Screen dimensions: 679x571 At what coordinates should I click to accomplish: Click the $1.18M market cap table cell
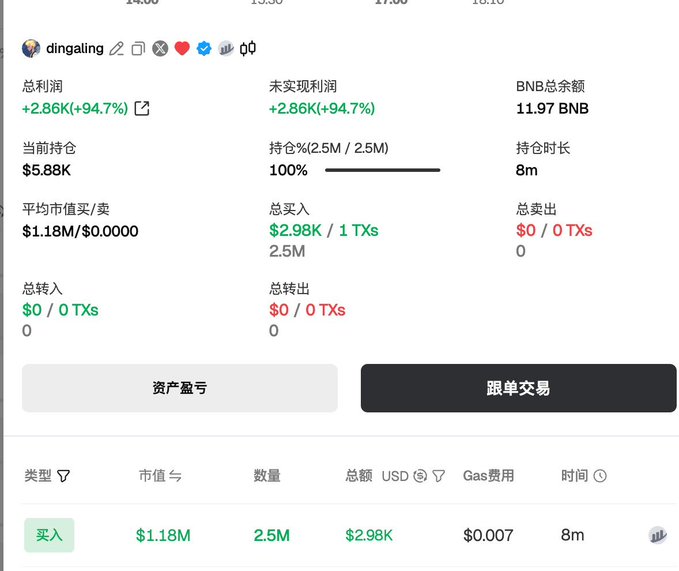163,536
